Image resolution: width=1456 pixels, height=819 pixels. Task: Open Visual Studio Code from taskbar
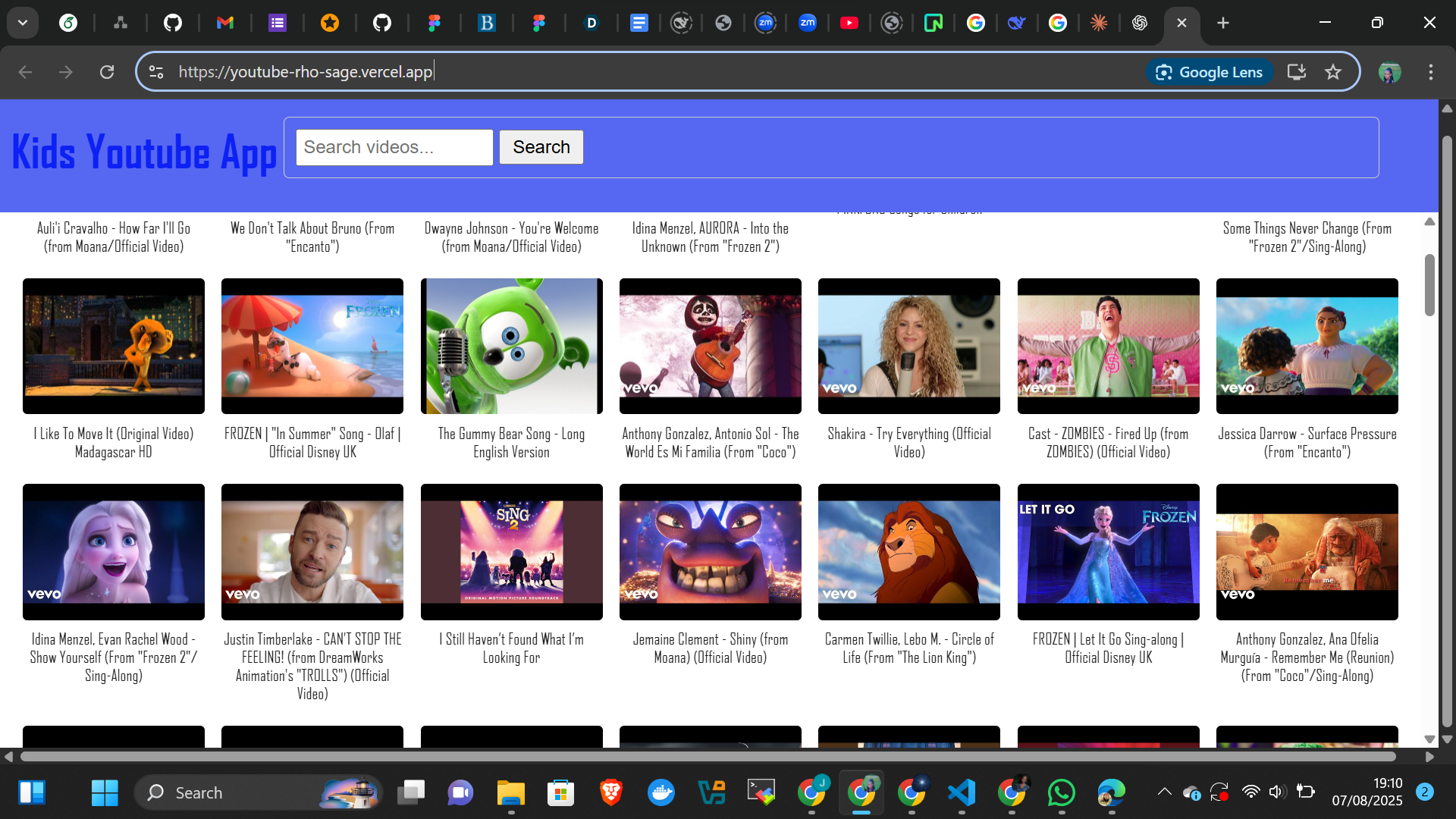(x=961, y=793)
